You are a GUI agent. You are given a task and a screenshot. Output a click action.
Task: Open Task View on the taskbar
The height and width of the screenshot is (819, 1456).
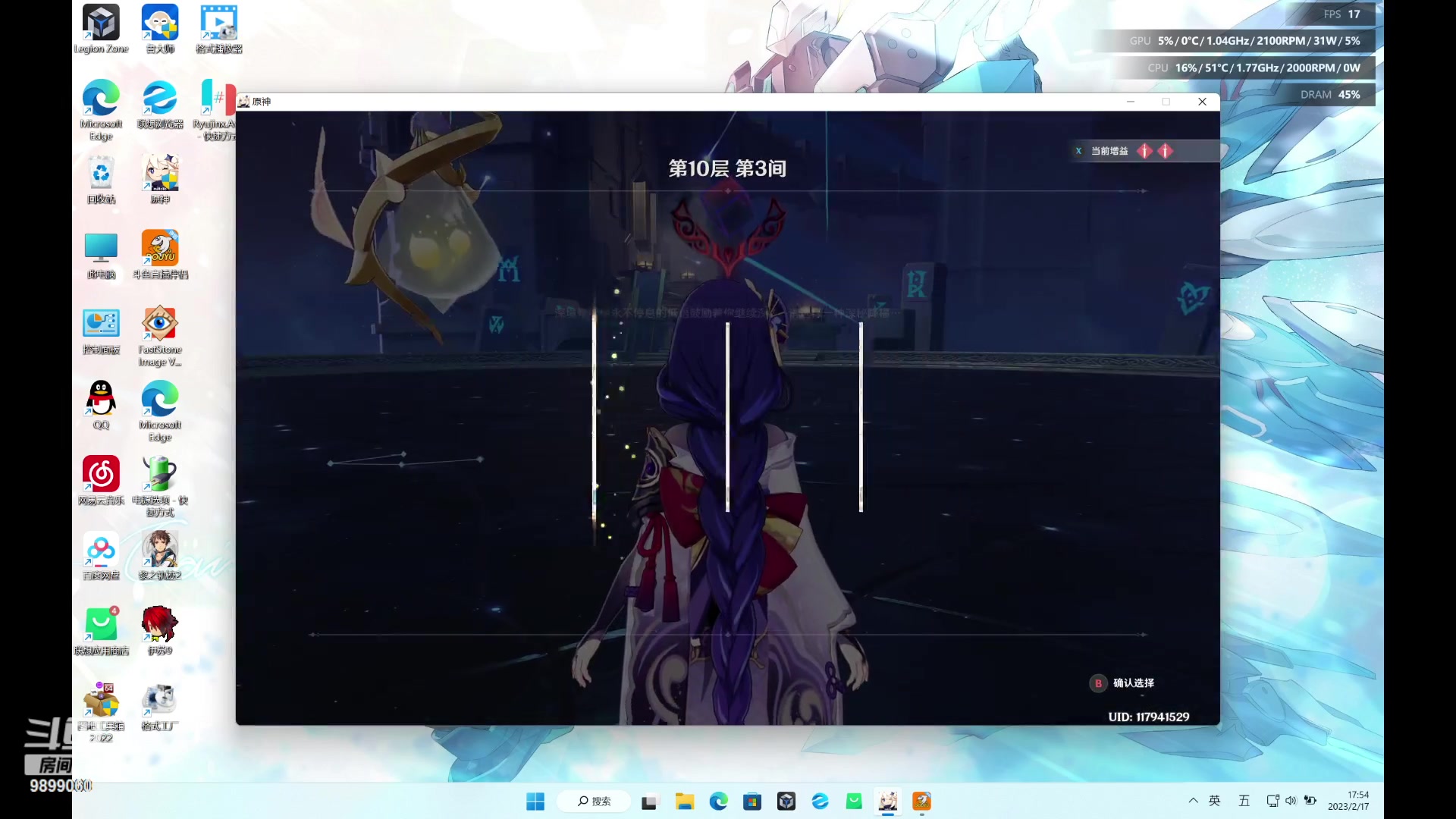coord(649,802)
